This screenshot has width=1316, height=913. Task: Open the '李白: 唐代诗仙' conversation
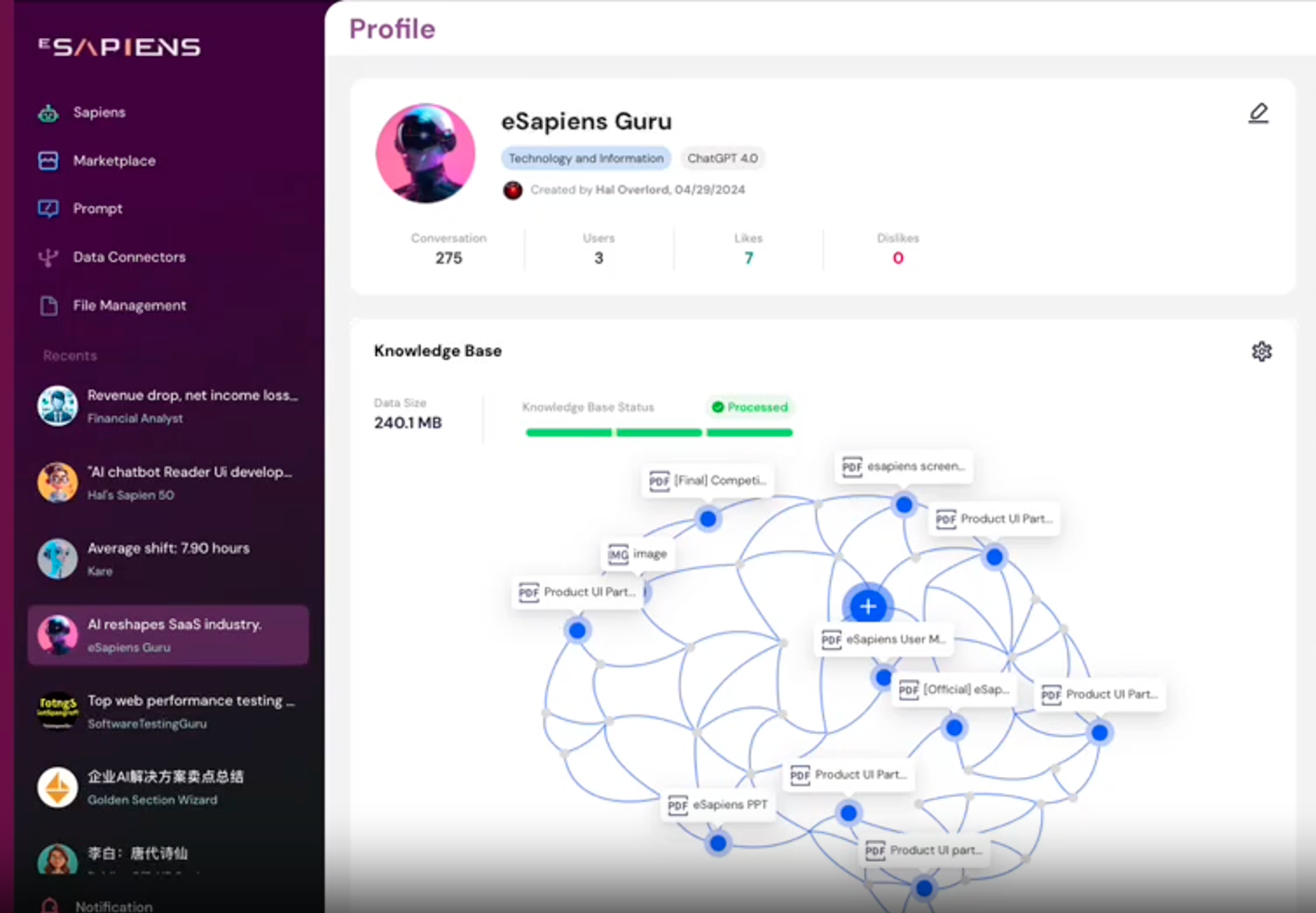[168, 859]
